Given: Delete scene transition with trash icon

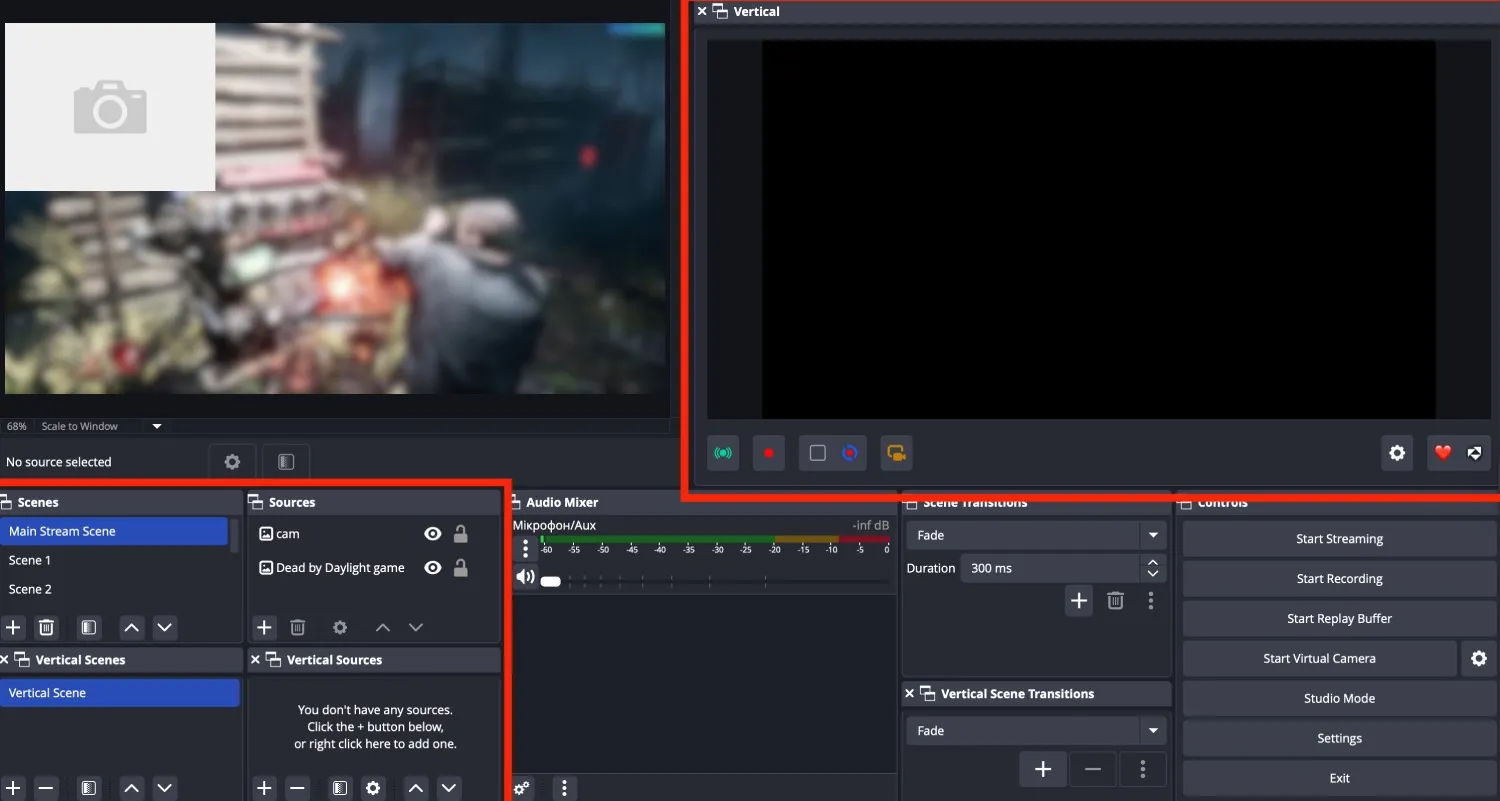Looking at the screenshot, I should click(x=1116, y=601).
